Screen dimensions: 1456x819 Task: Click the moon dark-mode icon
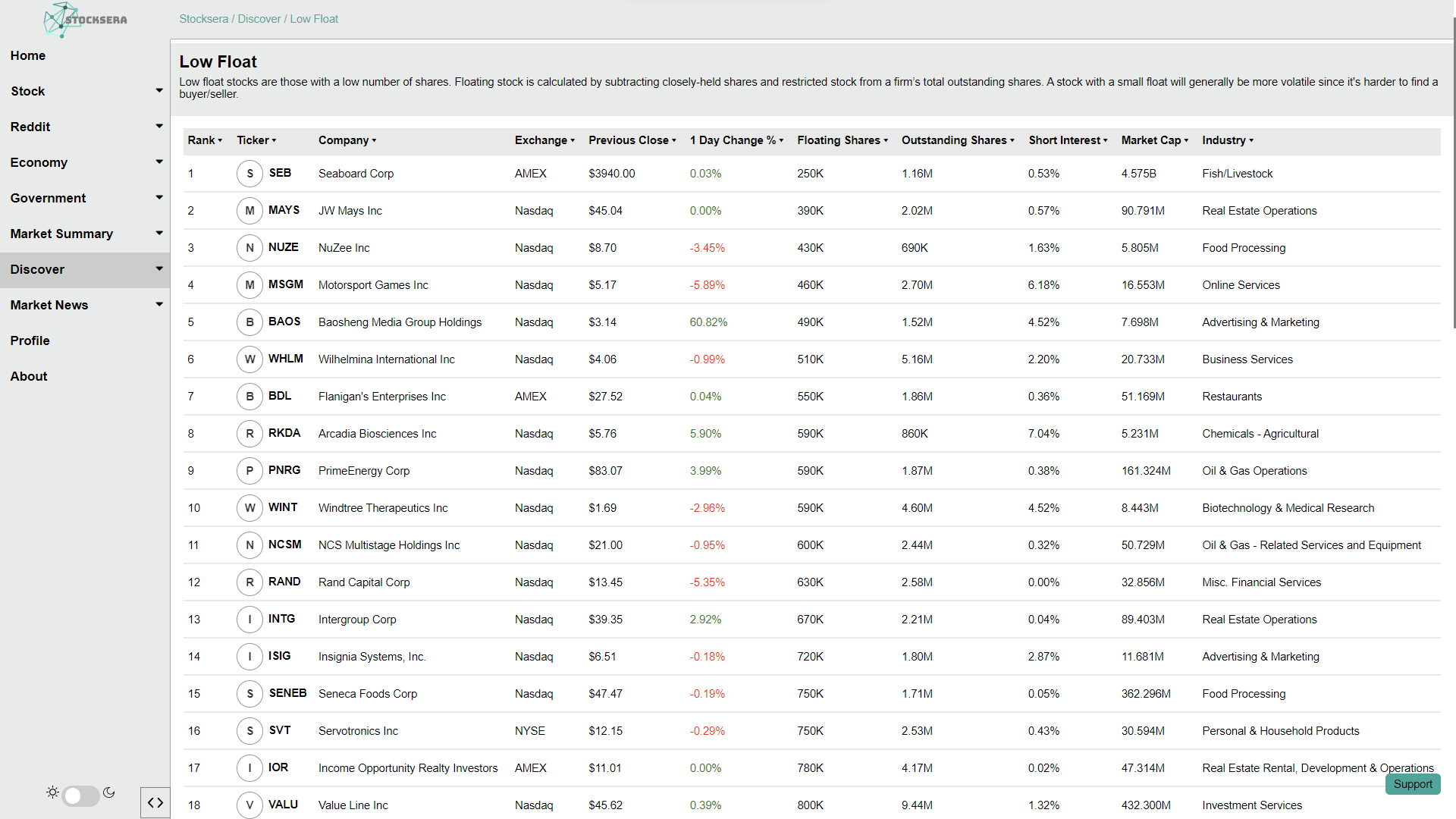coord(109,792)
